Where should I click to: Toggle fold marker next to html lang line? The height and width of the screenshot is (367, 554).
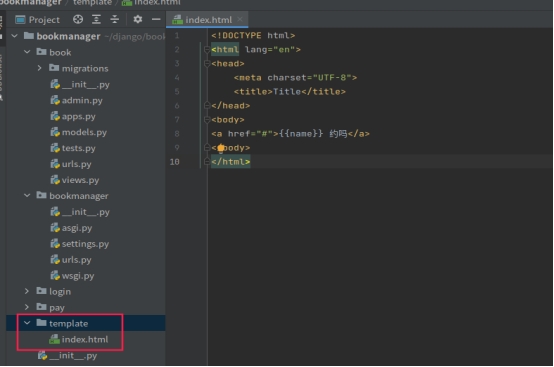point(207,49)
